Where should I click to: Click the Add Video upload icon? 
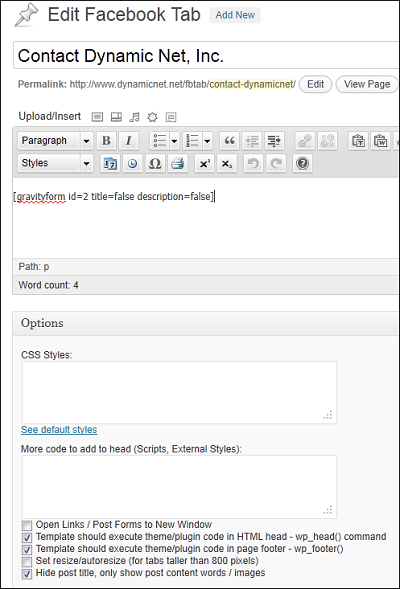[116, 117]
